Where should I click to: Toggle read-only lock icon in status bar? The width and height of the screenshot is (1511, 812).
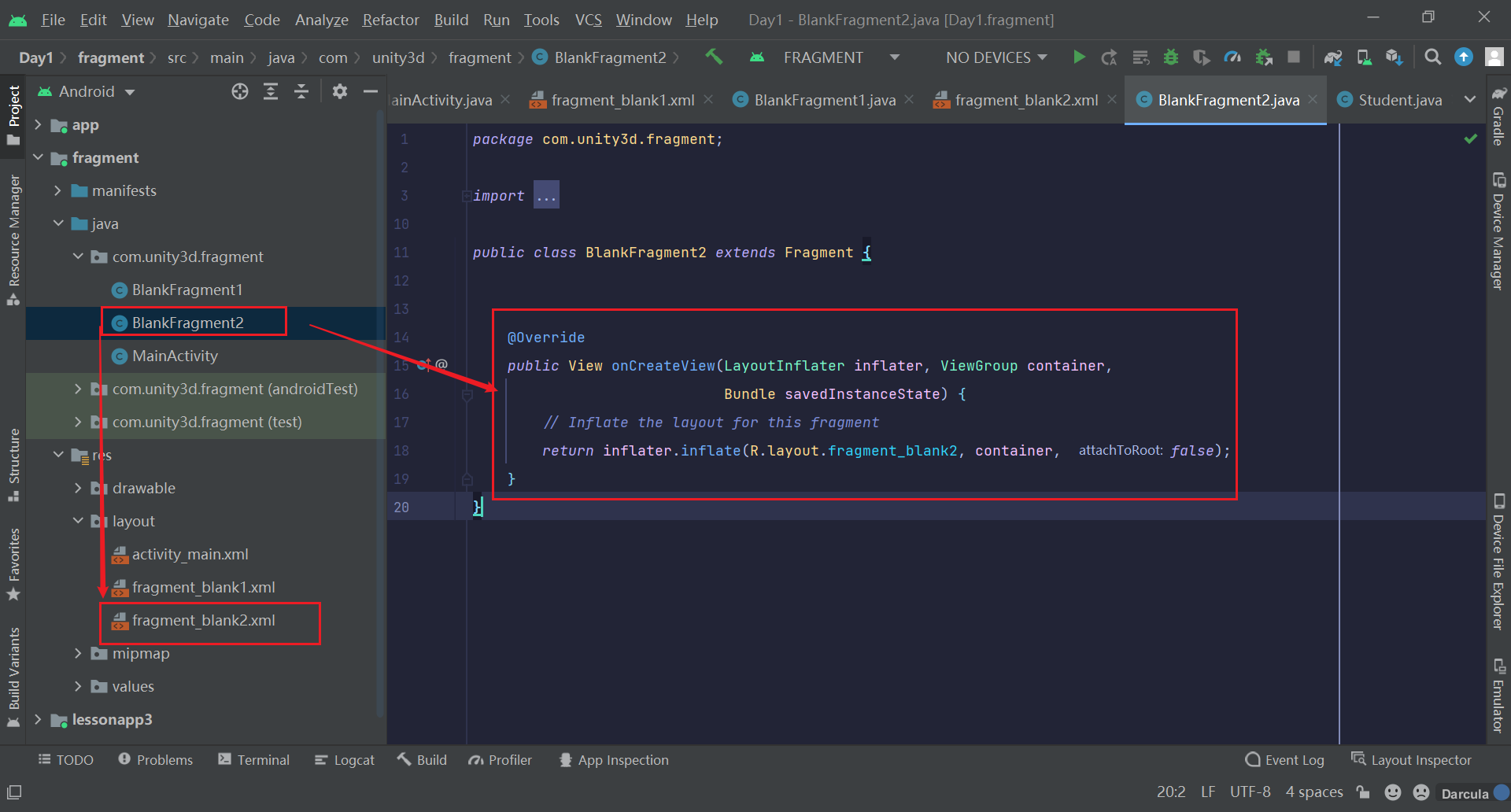[x=1363, y=792]
